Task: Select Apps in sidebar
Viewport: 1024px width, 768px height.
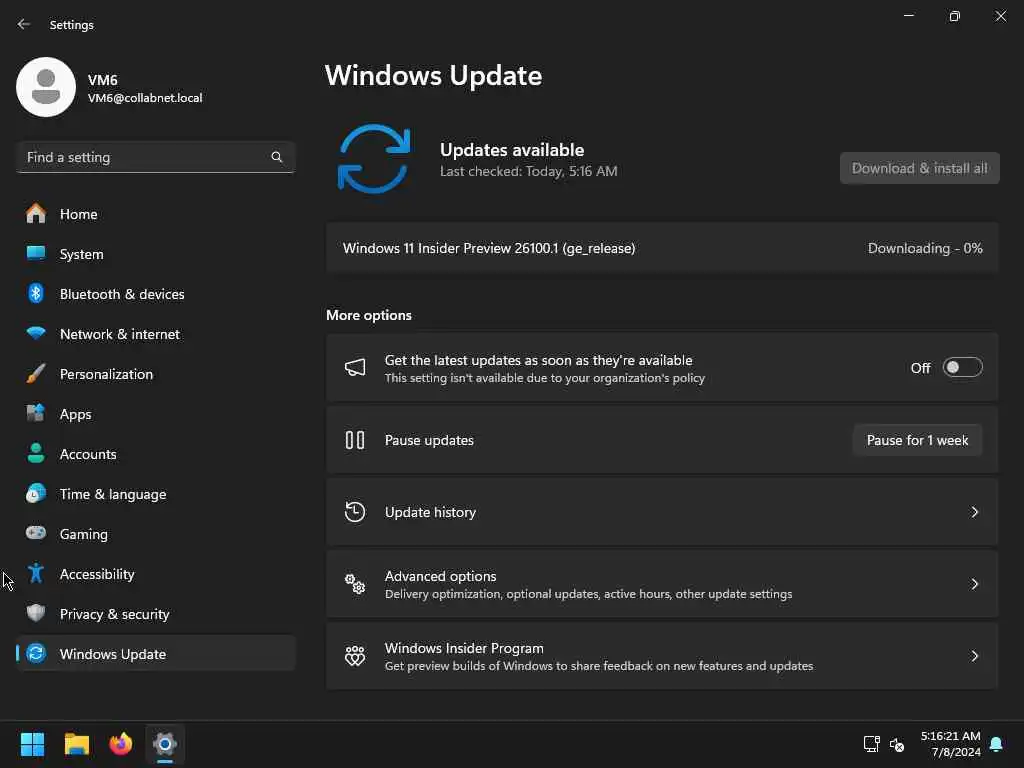Action: [155, 413]
